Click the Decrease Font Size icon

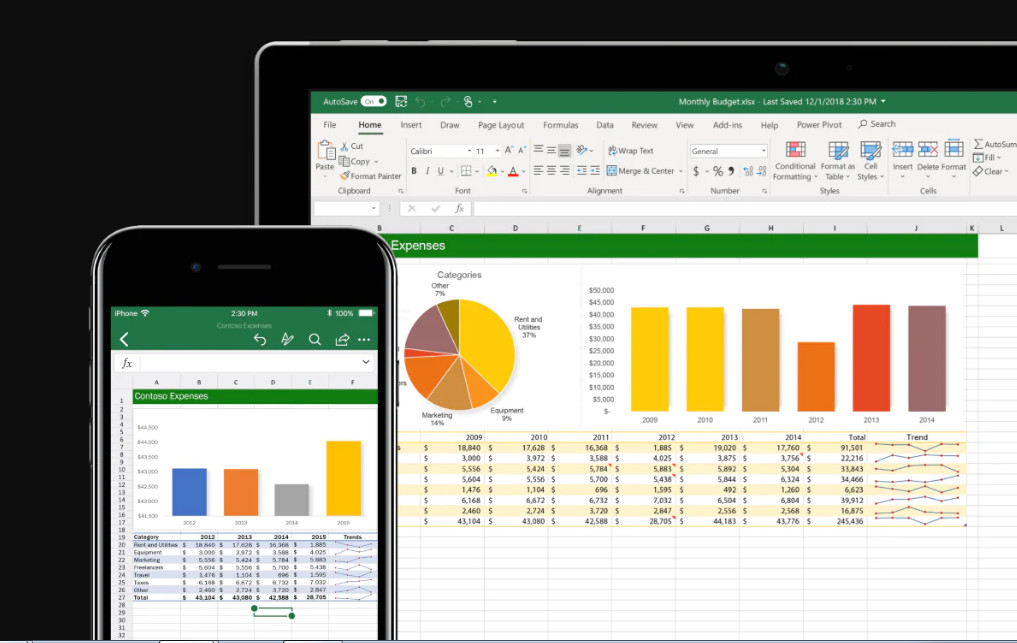(x=522, y=151)
